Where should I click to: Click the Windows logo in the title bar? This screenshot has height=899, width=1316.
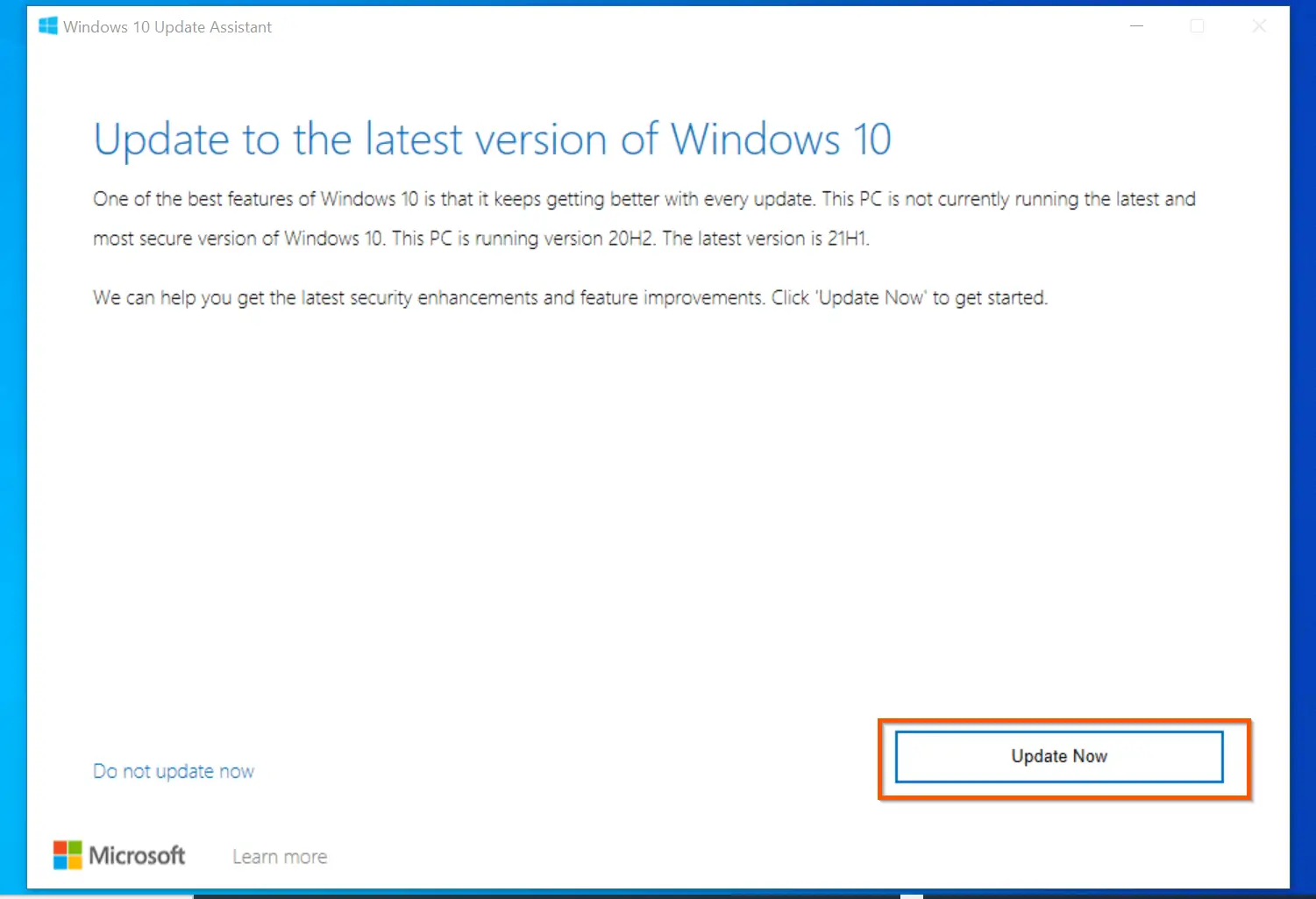click(x=48, y=26)
